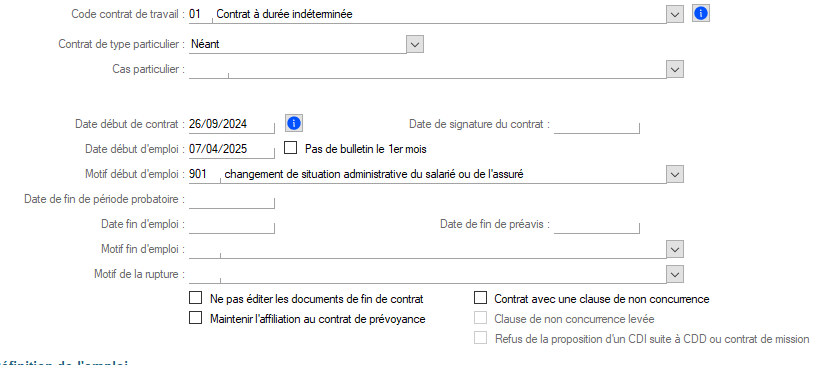This screenshot has height=365, width=830.
Task: Expand Motif début d'emploi dropdown
Action: [675, 174]
